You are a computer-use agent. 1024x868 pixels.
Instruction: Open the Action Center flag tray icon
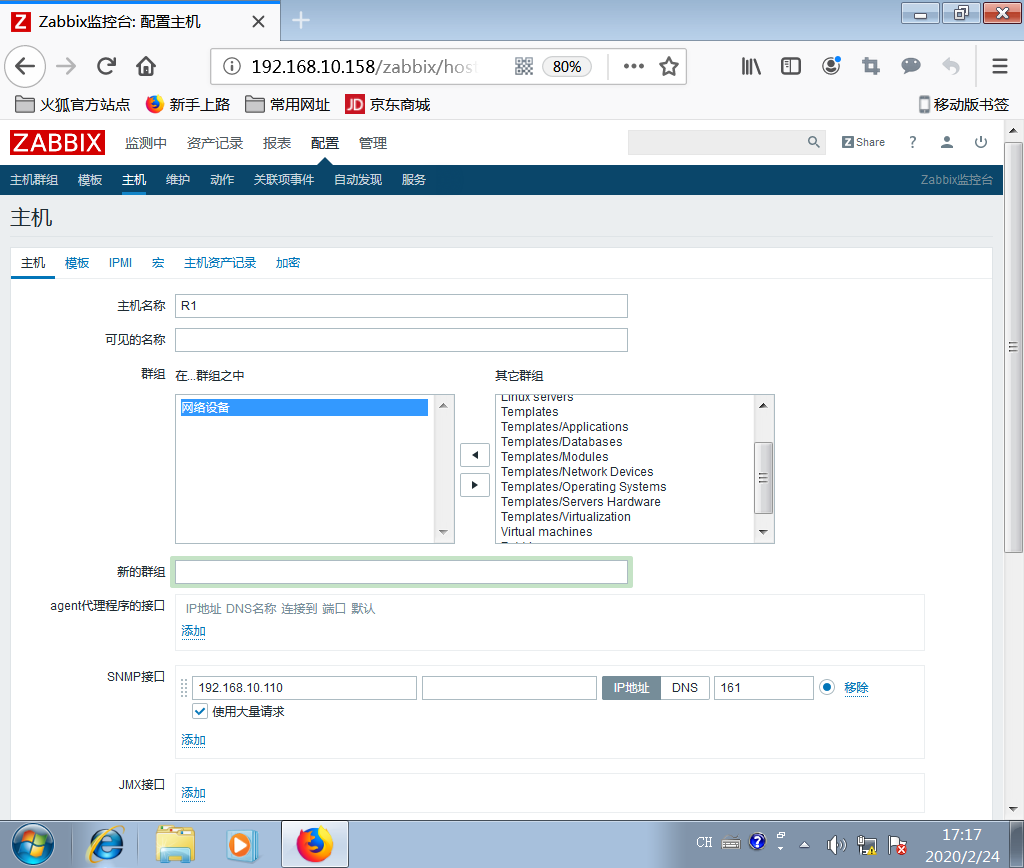pos(898,845)
